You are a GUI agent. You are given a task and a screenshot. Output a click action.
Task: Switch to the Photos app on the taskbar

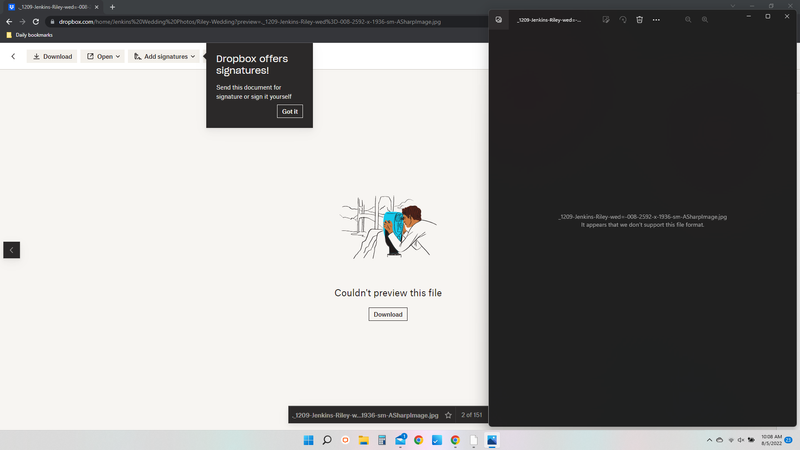(492, 440)
